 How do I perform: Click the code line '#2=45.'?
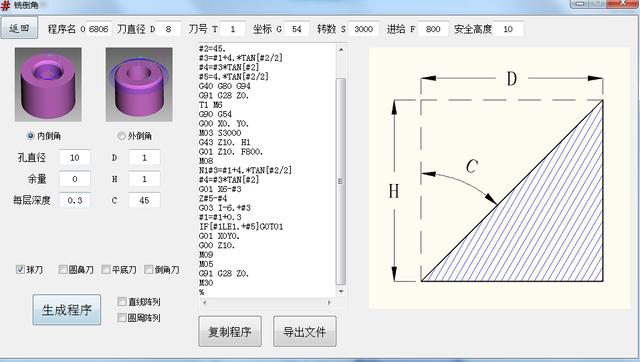click(212, 49)
